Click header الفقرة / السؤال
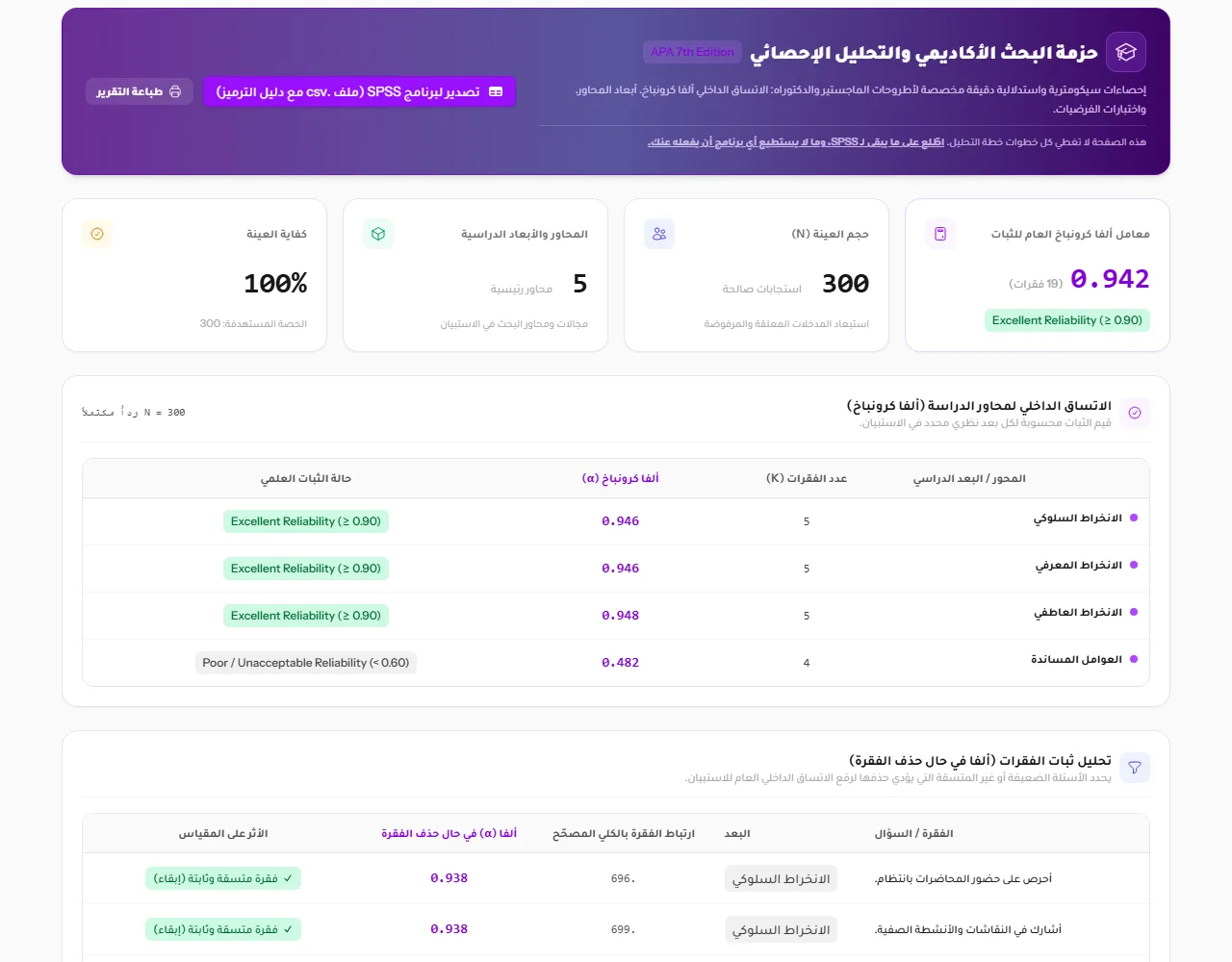 pyautogui.click(x=913, y=833)
